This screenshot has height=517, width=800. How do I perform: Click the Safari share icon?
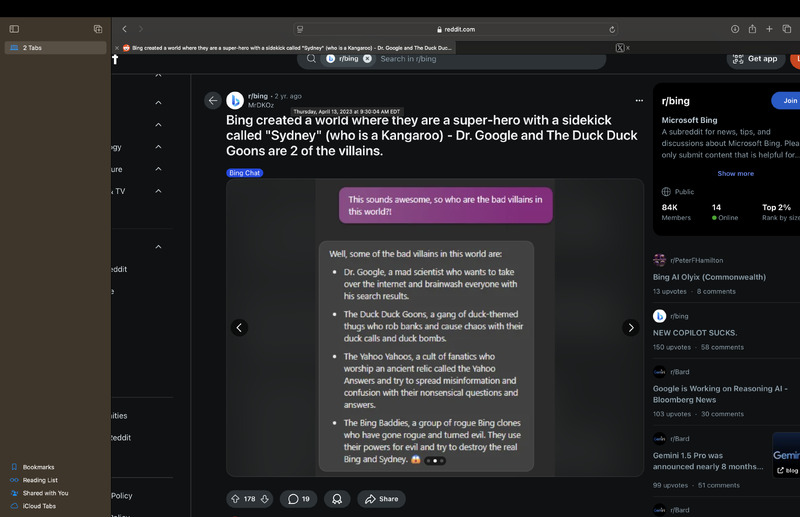(752, 29)
